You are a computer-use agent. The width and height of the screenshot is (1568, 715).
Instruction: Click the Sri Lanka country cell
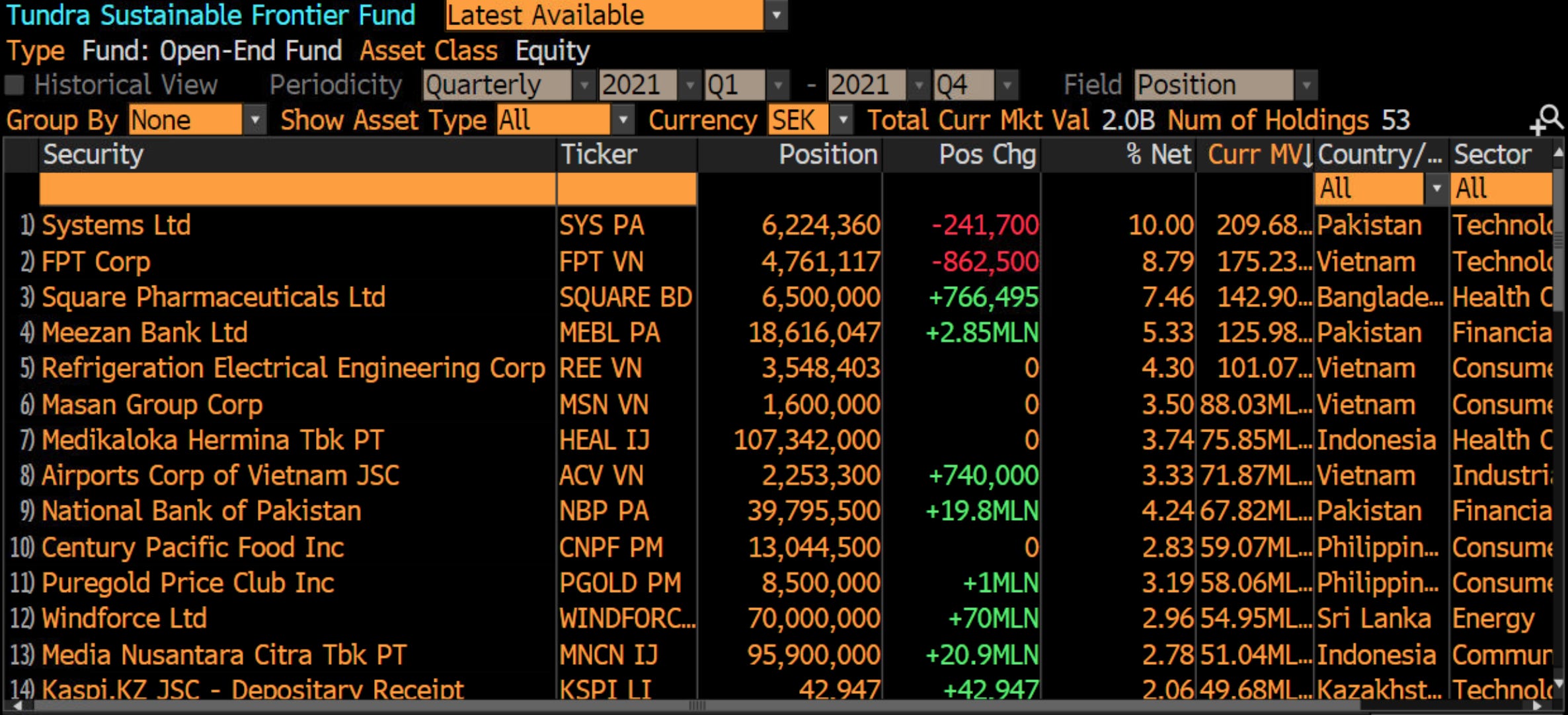point(1374,619)
